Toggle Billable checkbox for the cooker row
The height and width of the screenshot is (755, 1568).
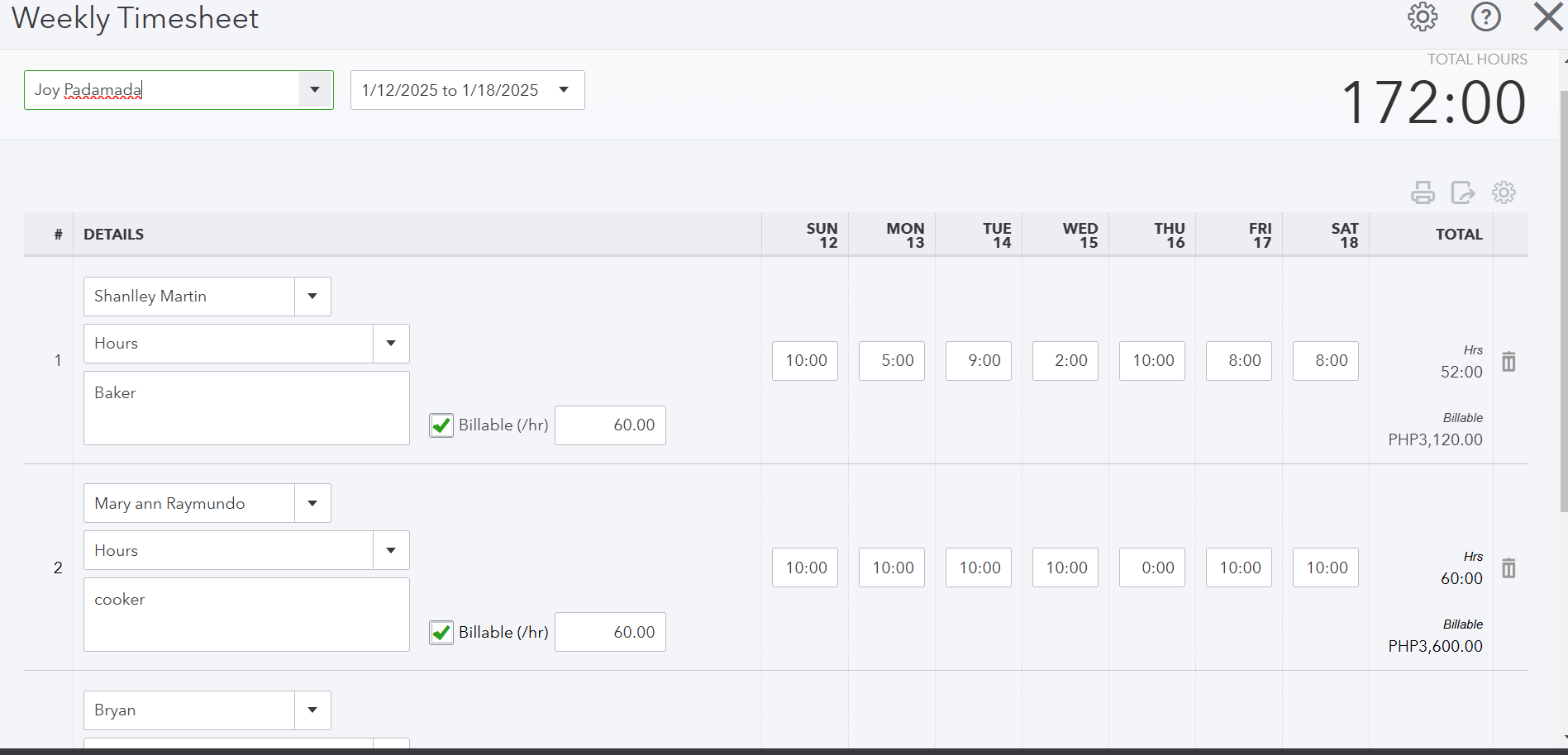click(441, 633)
